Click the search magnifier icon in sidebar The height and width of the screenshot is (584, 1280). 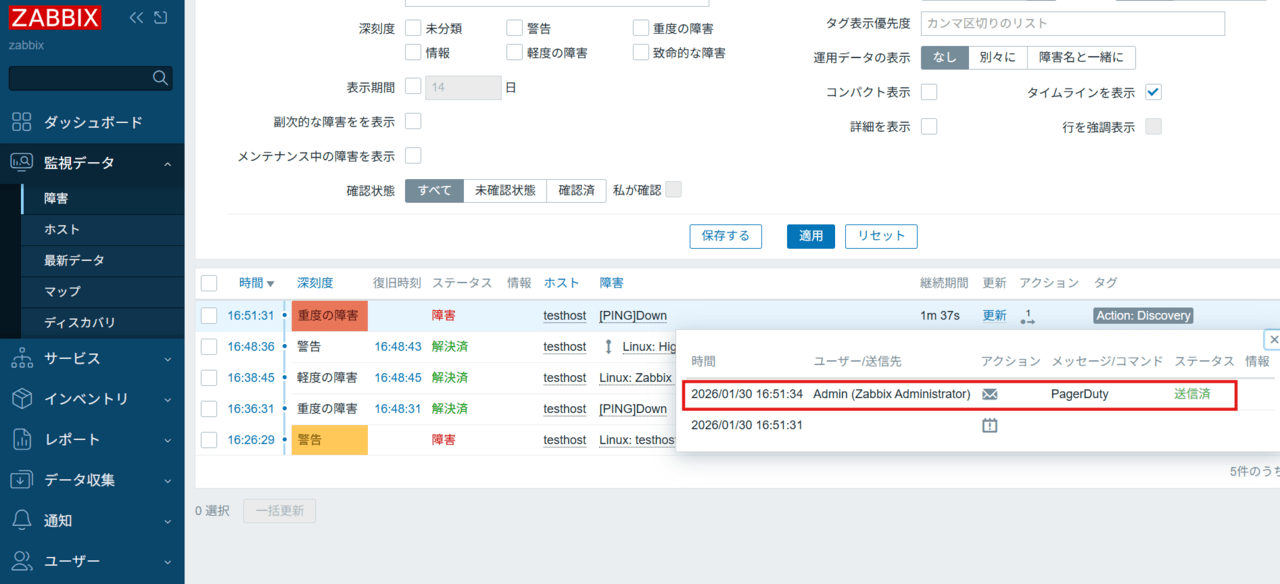(160, 78)
